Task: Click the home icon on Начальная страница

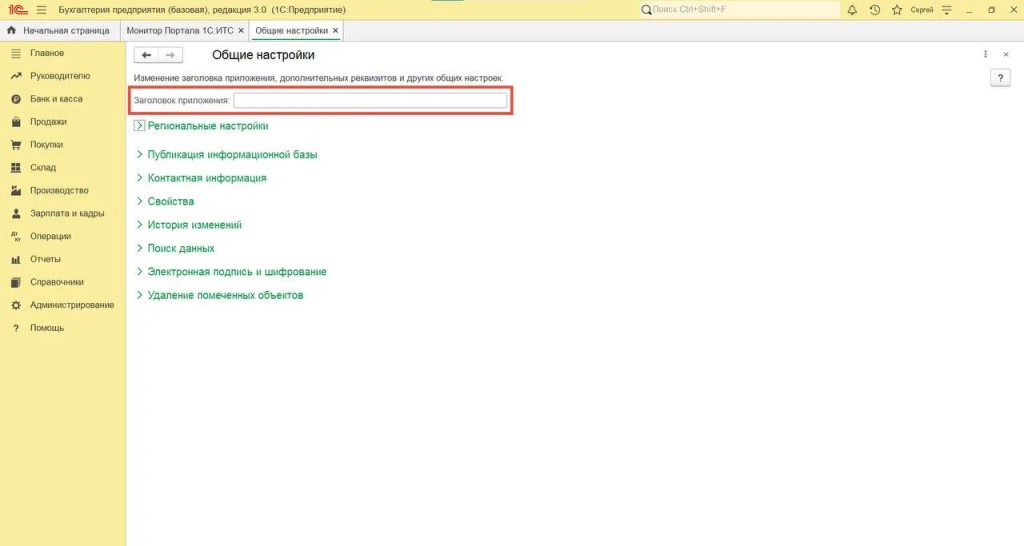Action: [x=11, y=30]
